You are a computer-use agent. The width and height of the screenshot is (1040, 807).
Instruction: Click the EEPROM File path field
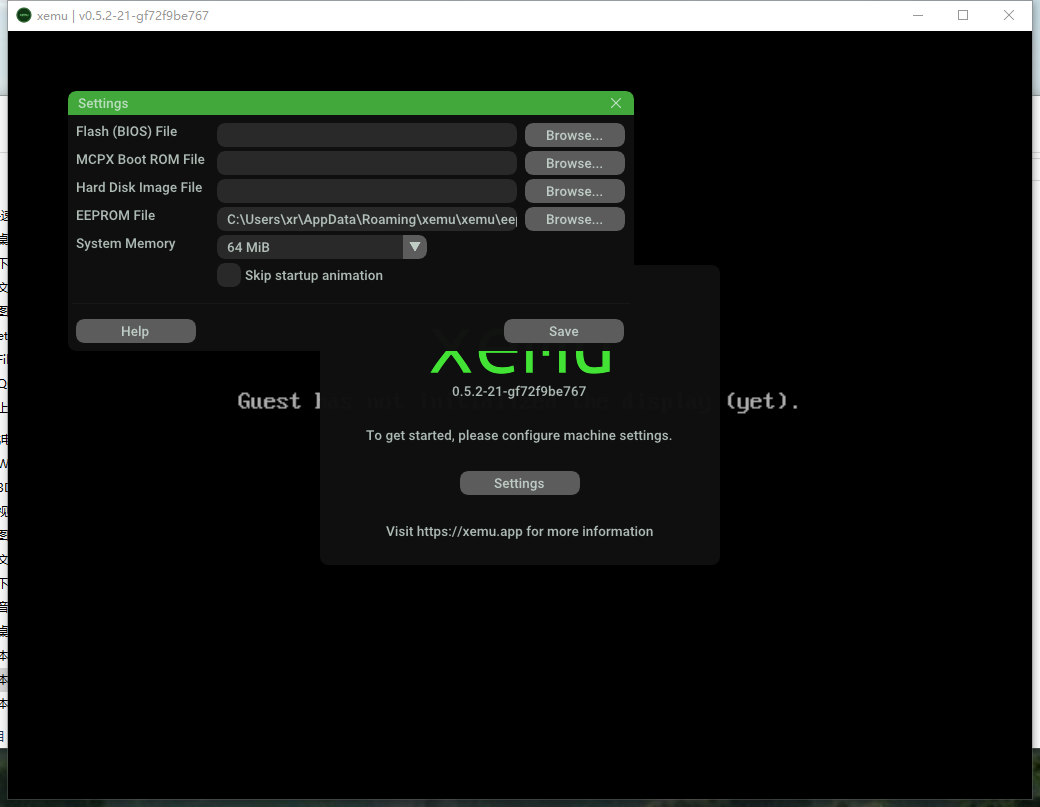pyautogui.click(x=366, y=219)
